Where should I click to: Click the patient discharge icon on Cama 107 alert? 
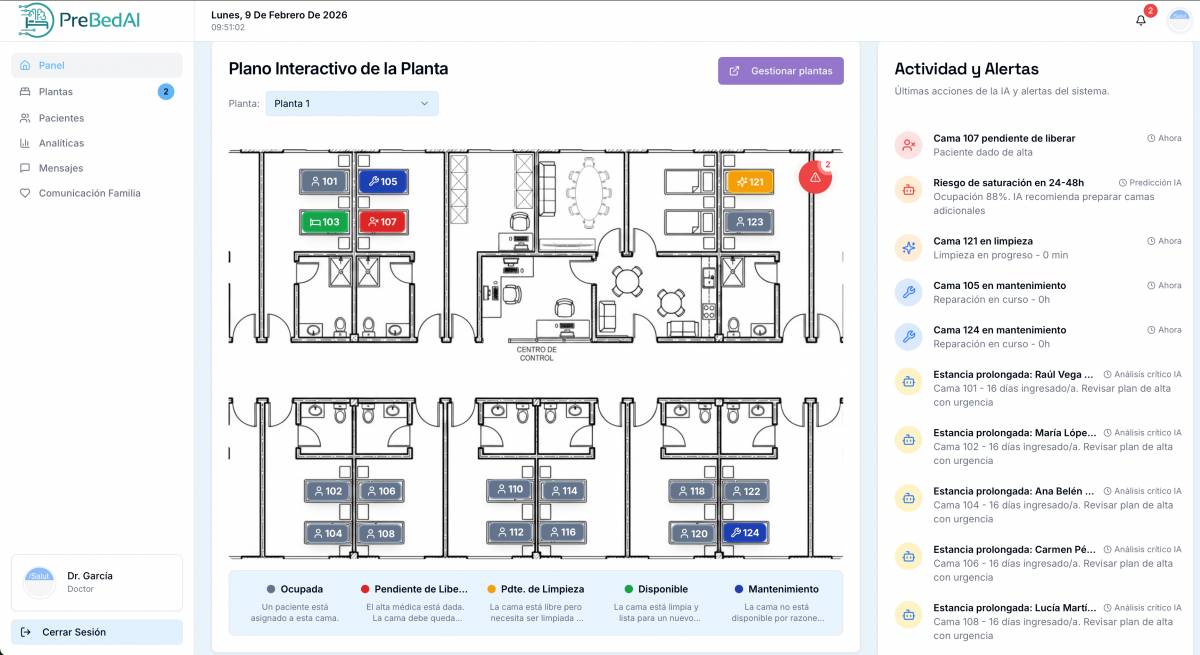click(x=908, y=144)
